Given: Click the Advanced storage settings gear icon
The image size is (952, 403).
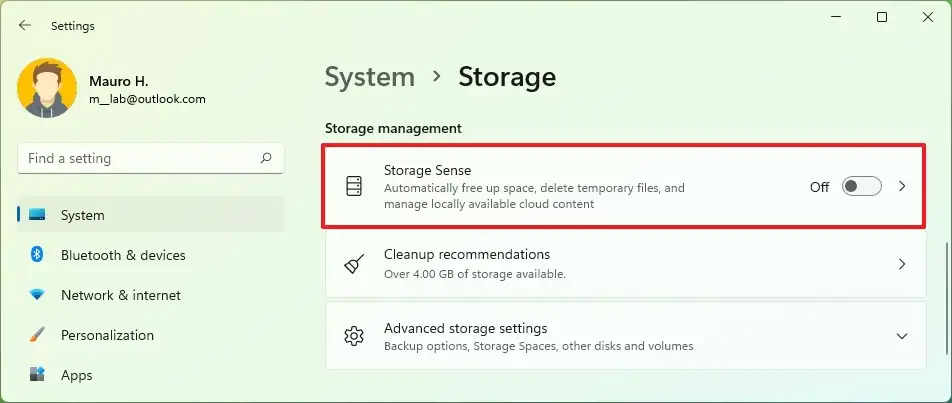Looking at the screenshot, I should tap(354, 336).
